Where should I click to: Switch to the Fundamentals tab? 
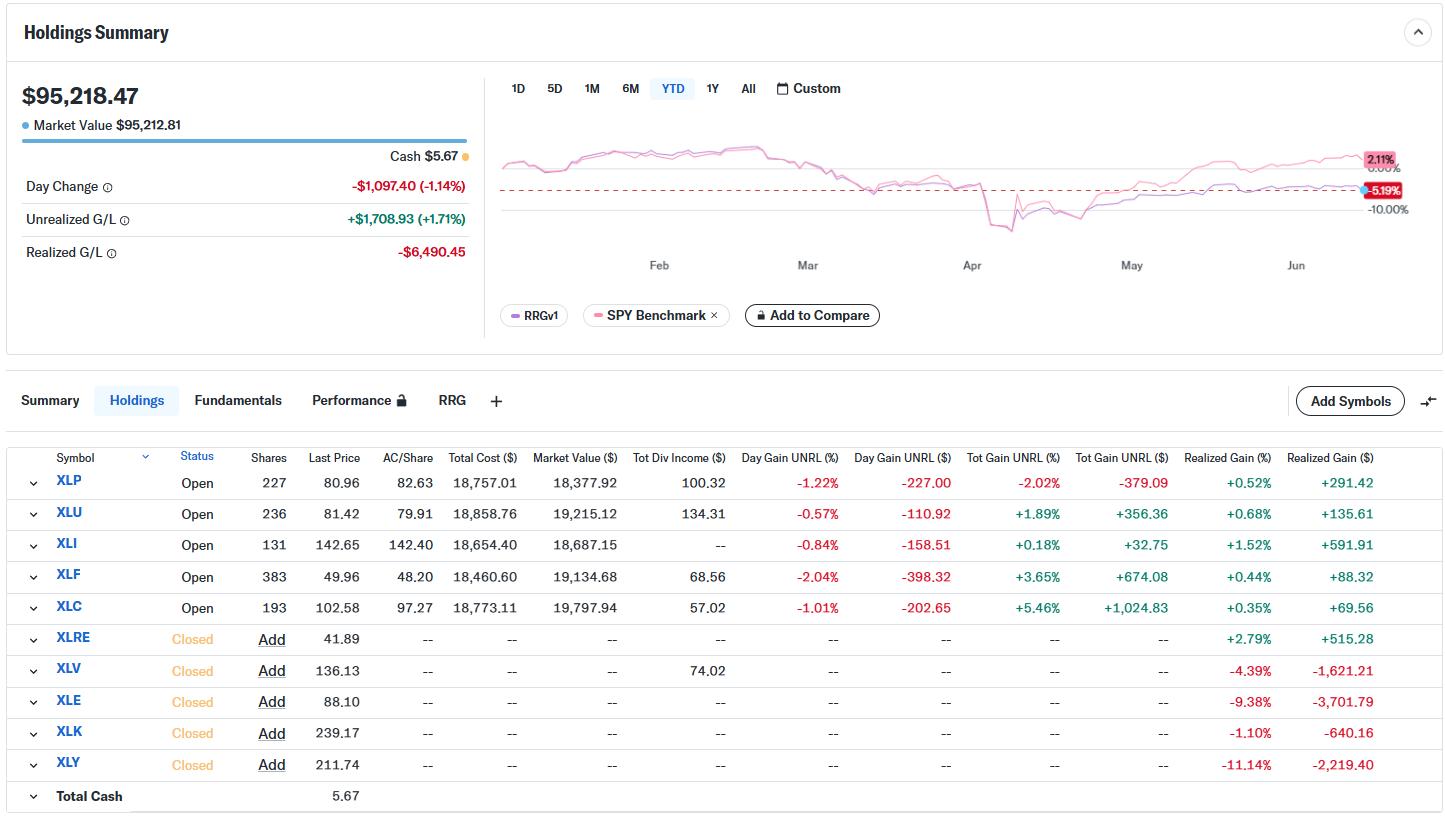pyautogui.click(x=238, y=400)
